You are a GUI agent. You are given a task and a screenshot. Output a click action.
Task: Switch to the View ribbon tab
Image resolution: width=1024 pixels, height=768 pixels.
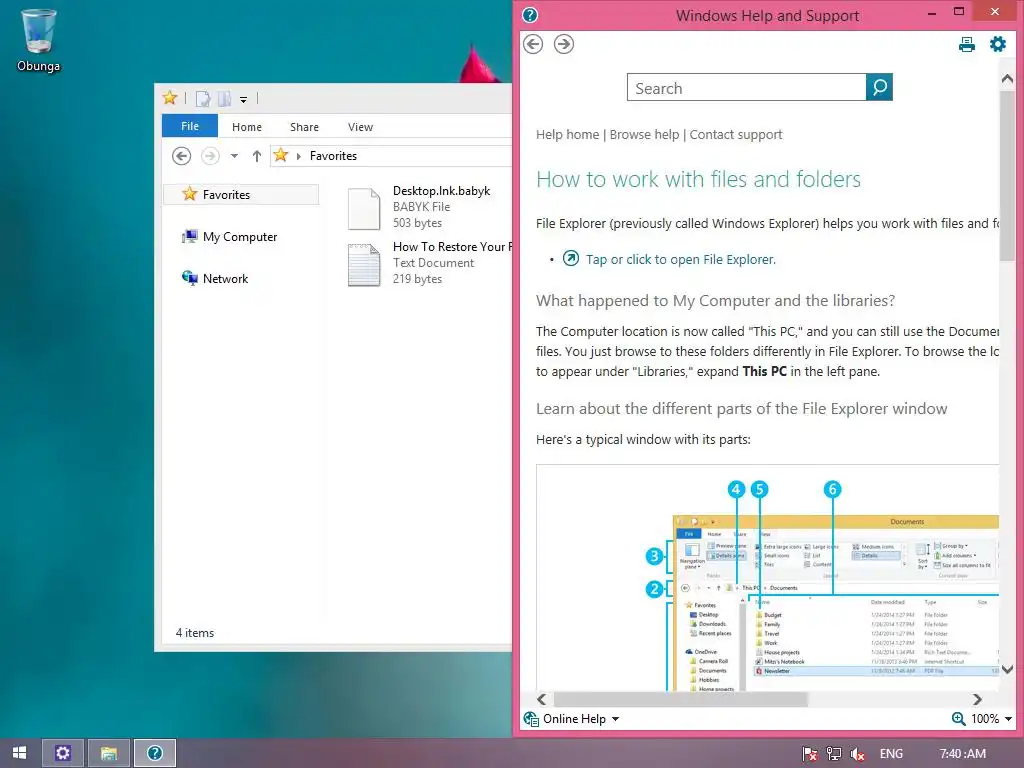tap(360, 127)
